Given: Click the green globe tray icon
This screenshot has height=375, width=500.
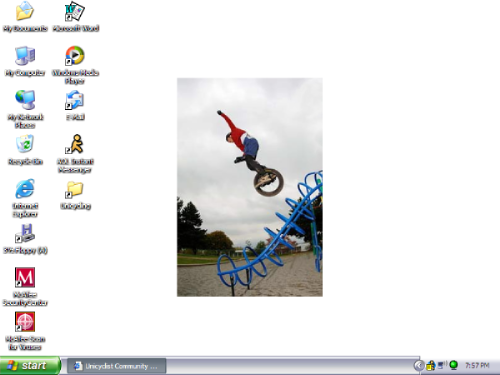Looking at the screenshot, I should (x=453, y=365).
